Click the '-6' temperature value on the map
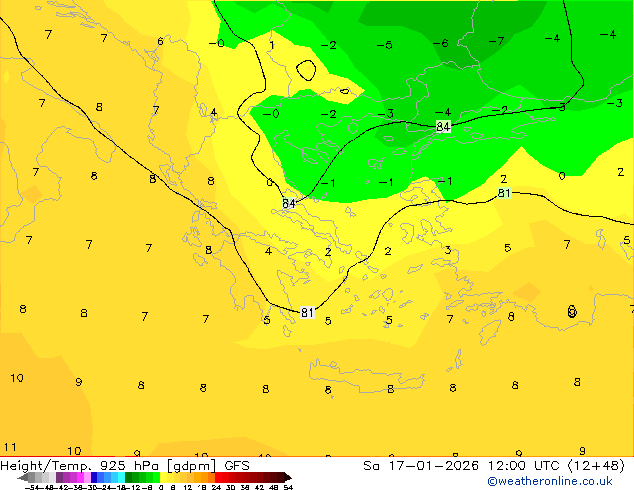 click(440, 43)
